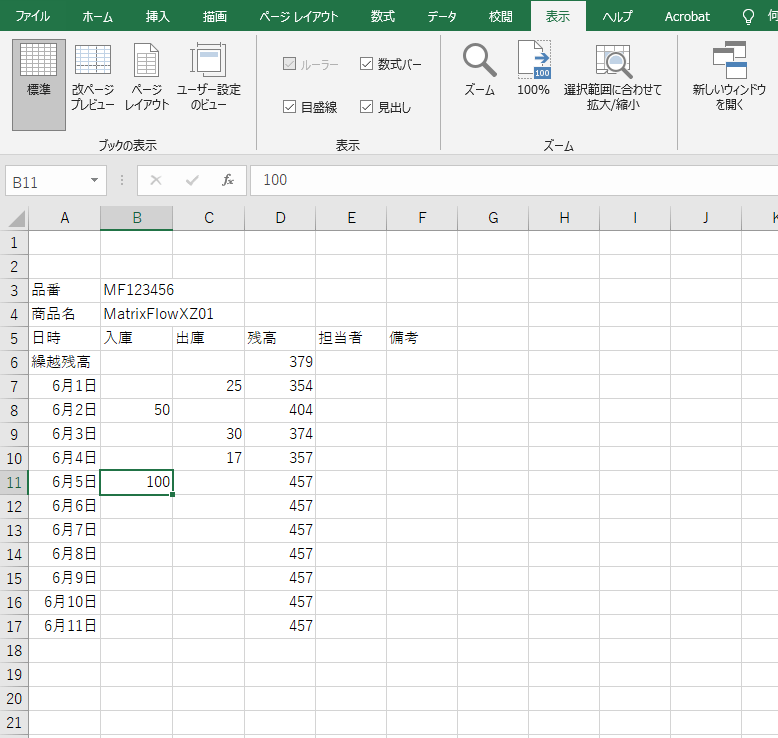Click the 表示 tab
This screenshot has height=738, width=778.
click(558, 16)
